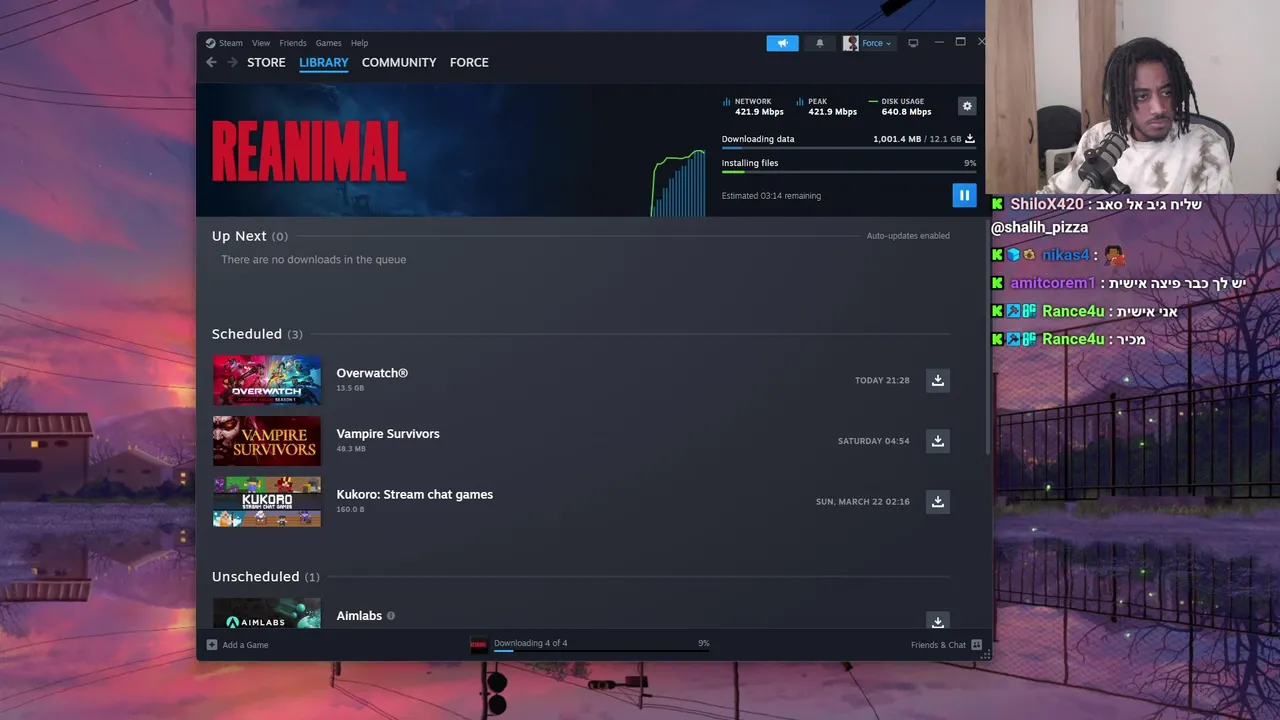This screenshot has width=1280, height=720.
Task: Switch to the COMMUNITY tab
Action: [x=399, y=62]
